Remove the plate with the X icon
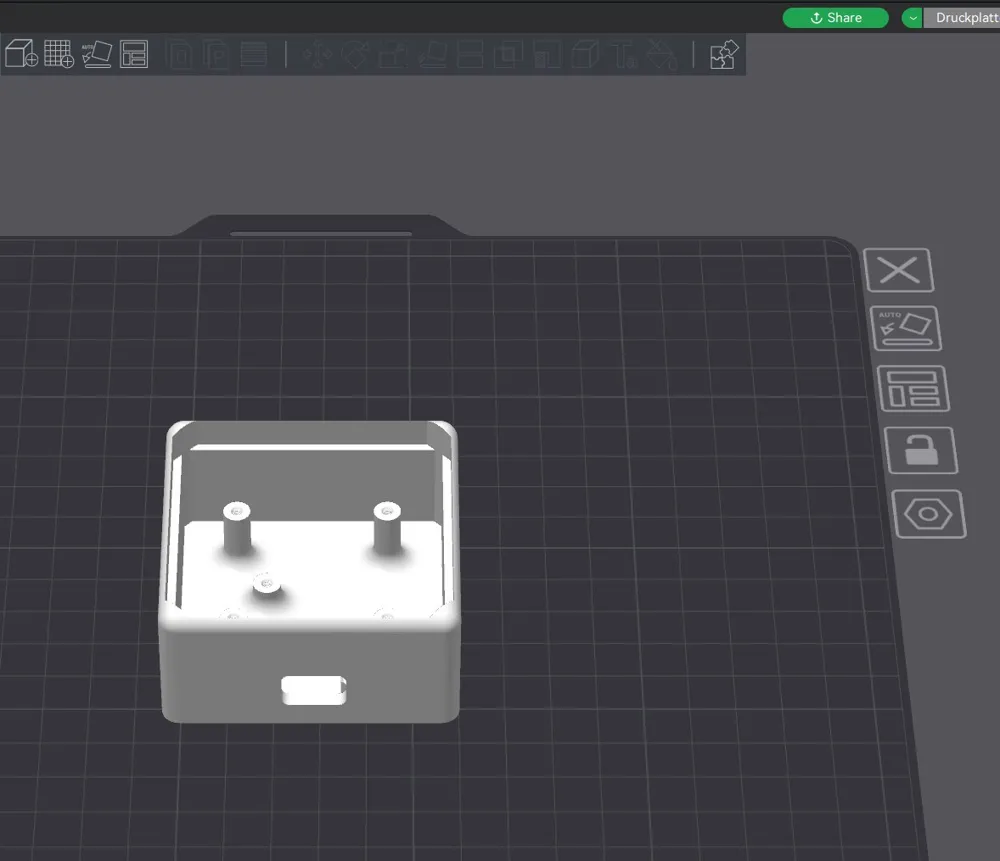 coord(899,270)
